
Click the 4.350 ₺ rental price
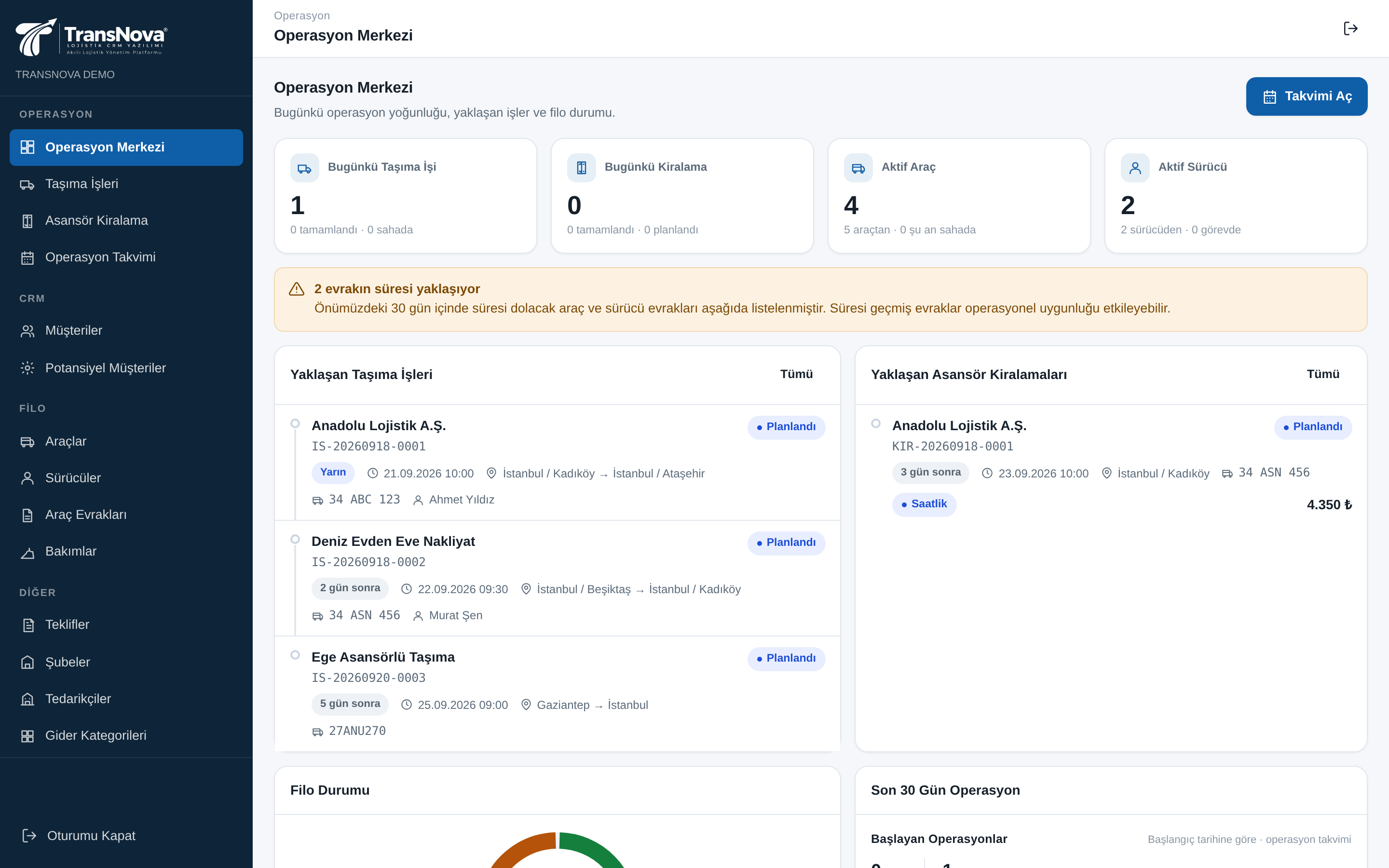(x=1329, y=504)
